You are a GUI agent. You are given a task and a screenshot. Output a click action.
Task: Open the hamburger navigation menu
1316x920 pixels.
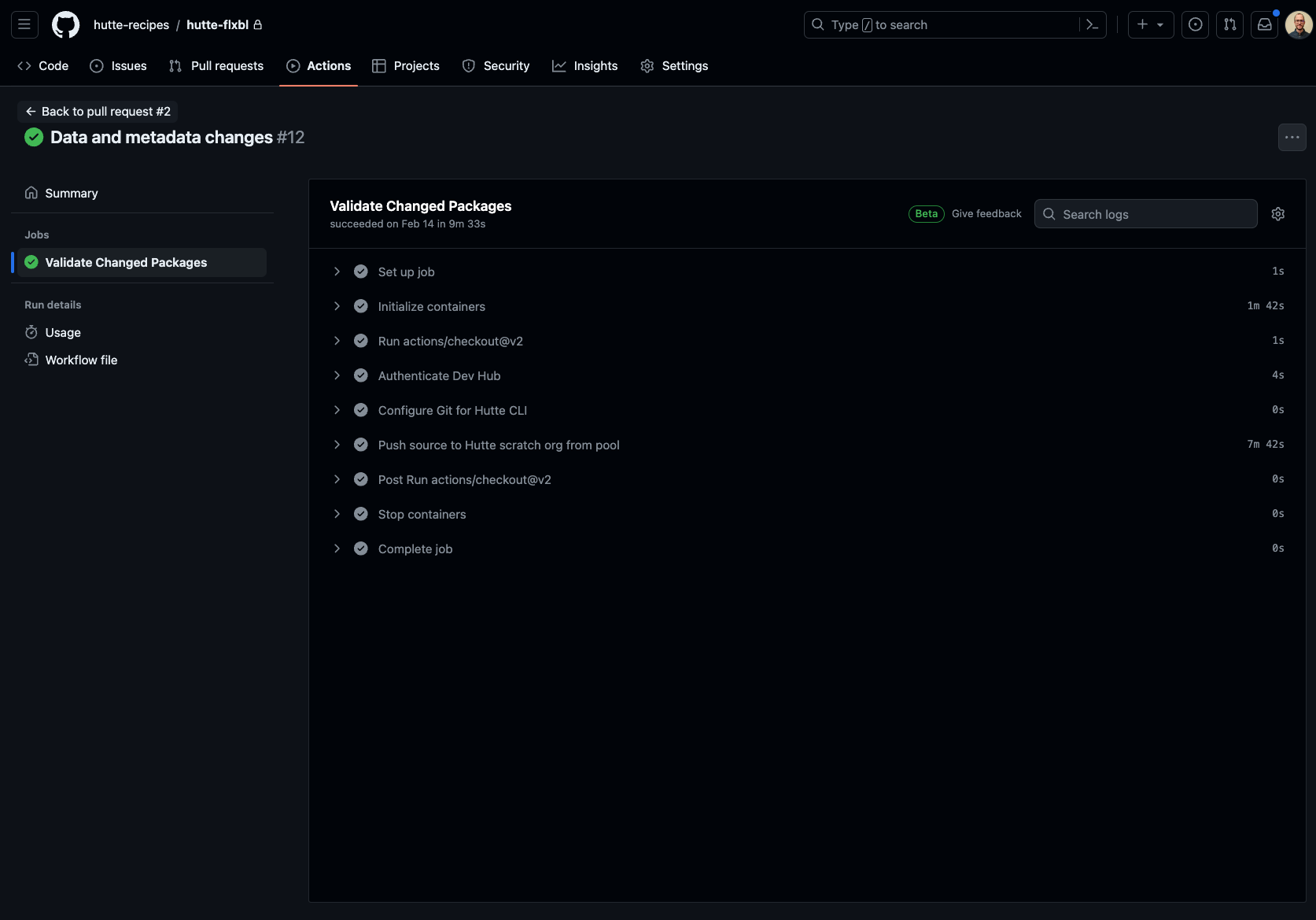pyautogui.click(x=24, y=24)
